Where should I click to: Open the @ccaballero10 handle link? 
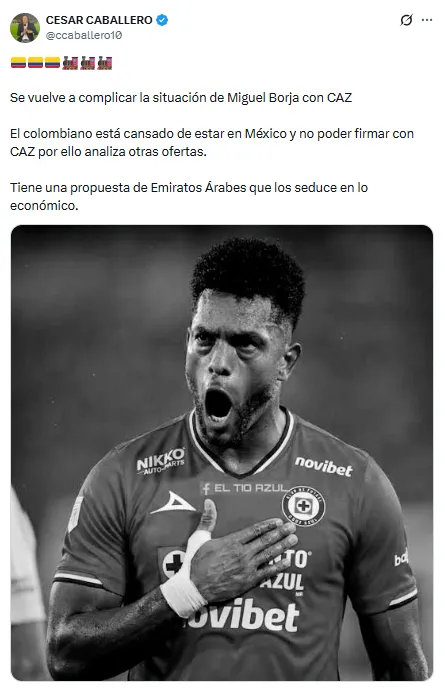84,35
